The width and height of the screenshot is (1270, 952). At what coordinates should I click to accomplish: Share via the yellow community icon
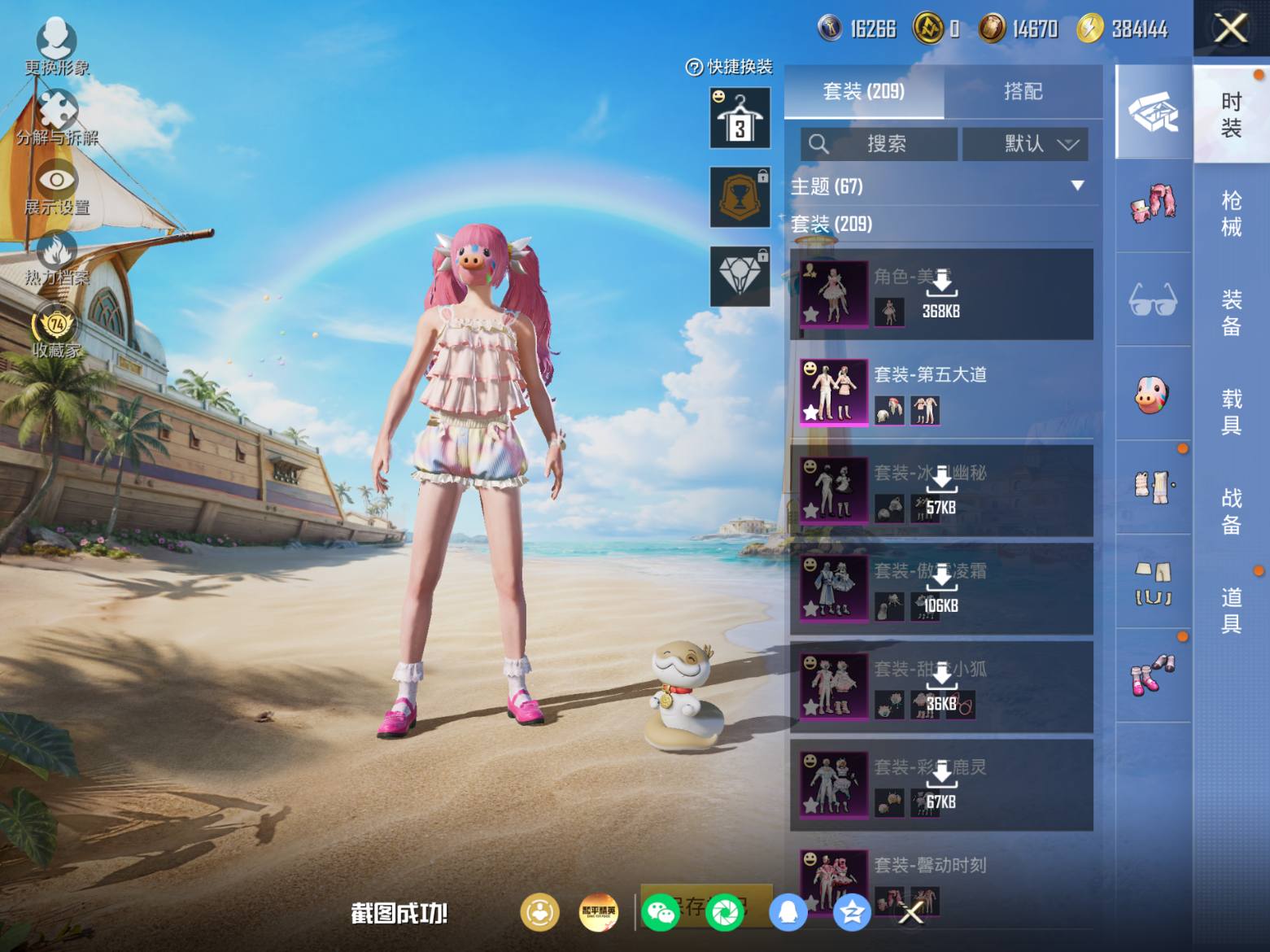(x=539, y=912)
